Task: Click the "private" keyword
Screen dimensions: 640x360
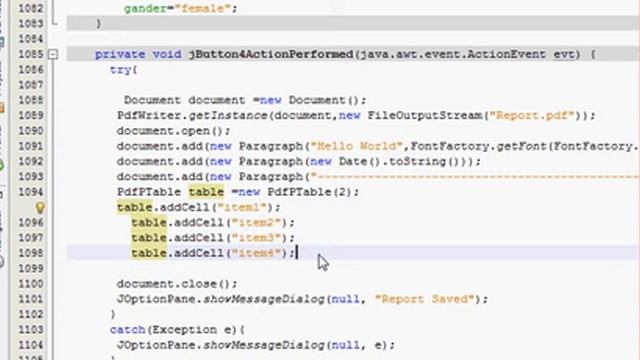Action: [120, 55]
